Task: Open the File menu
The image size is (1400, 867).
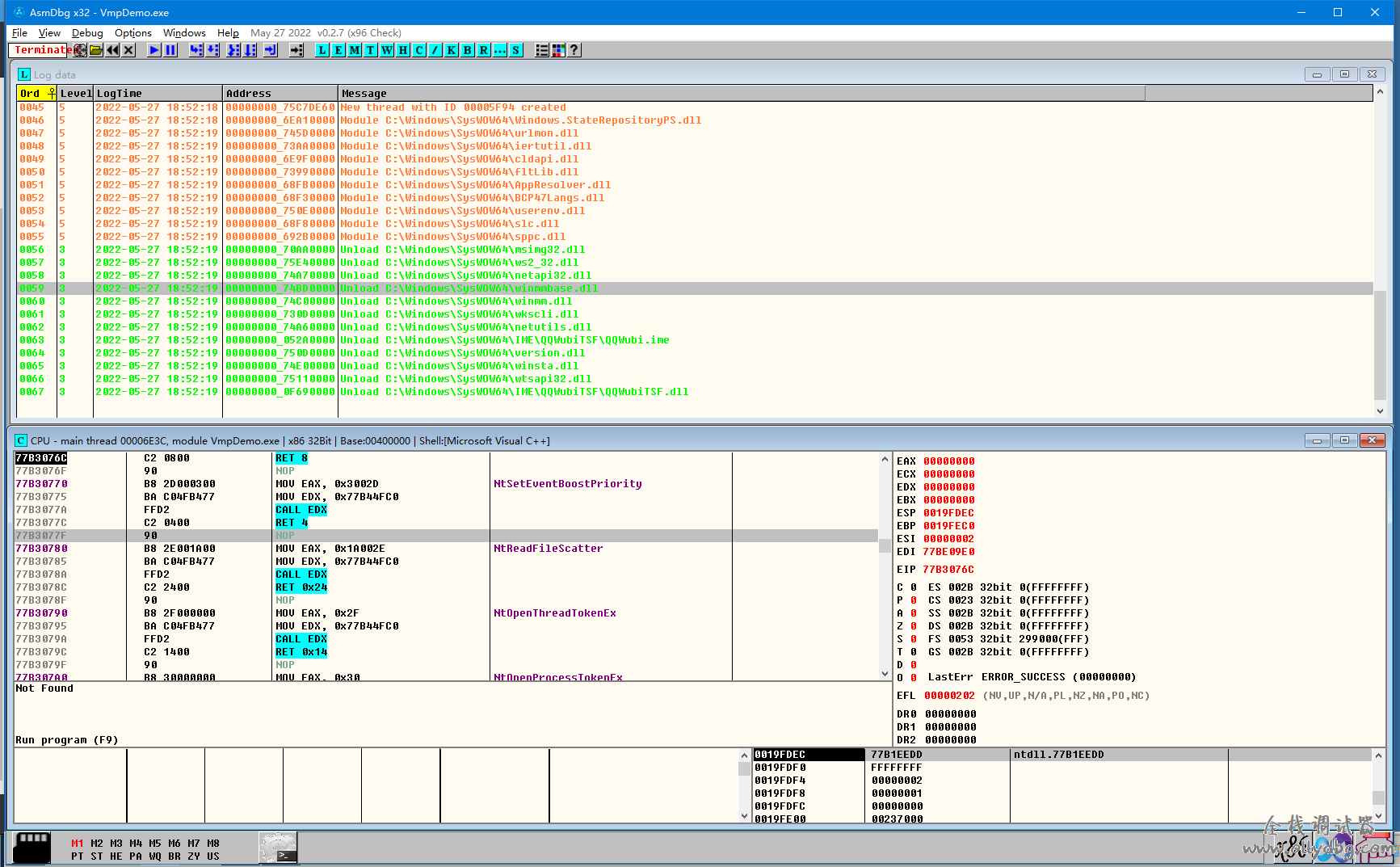Action: 19,33
